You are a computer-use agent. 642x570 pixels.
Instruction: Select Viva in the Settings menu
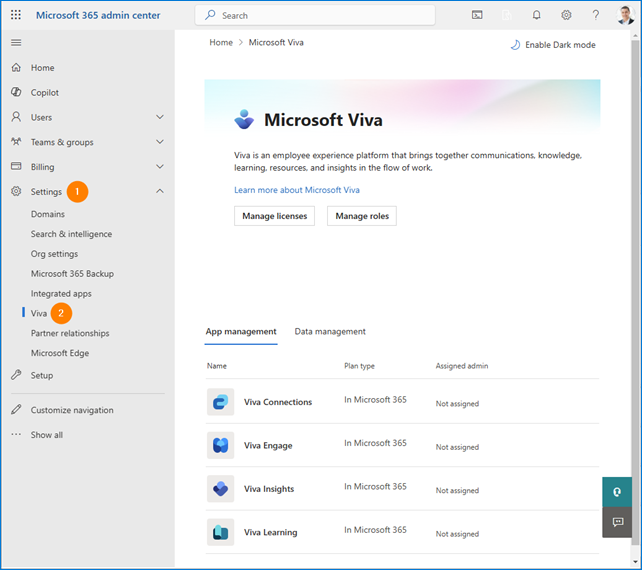point(39,313)
